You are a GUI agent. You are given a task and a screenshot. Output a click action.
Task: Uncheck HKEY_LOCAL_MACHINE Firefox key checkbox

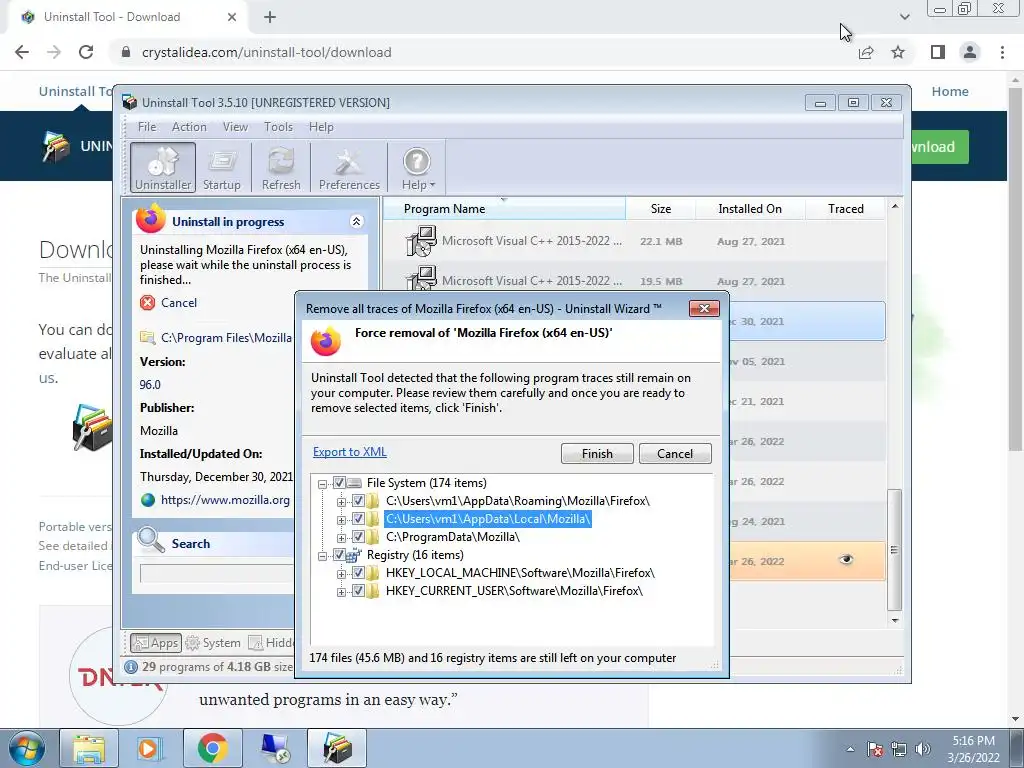pyautogui.click(x=358, y=573)
